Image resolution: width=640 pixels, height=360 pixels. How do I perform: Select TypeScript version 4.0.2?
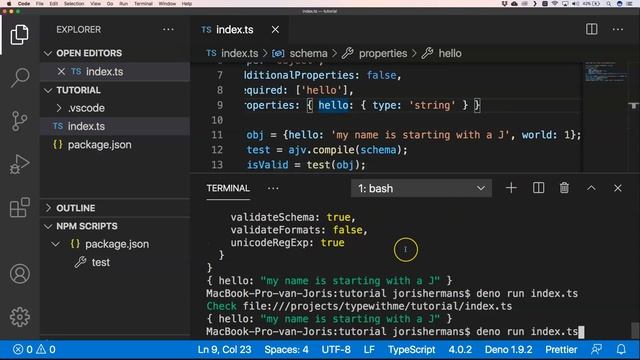click(460, 349)
